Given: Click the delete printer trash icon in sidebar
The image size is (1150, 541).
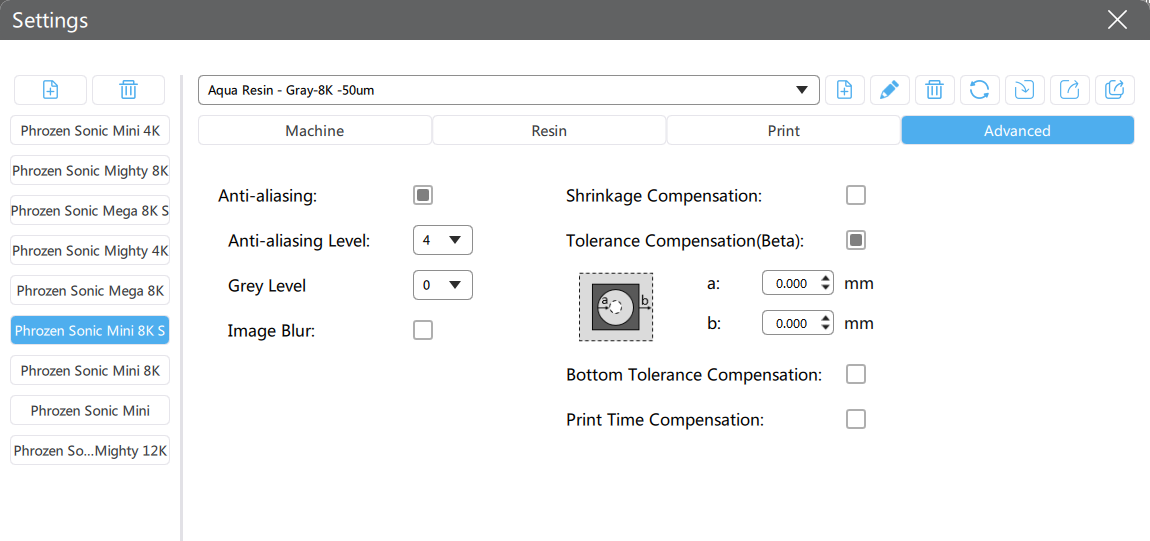Looking at the screenshot, I should (128, 90).
